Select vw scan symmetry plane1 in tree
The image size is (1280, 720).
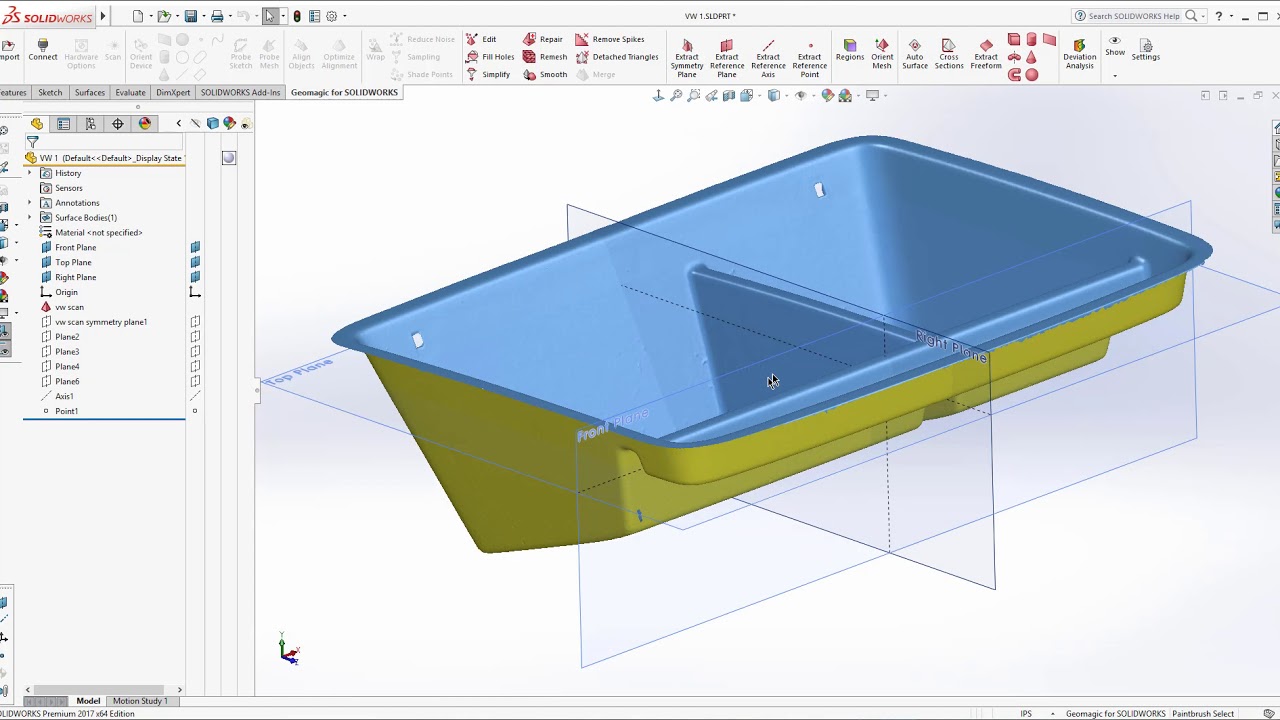point(101,322)
